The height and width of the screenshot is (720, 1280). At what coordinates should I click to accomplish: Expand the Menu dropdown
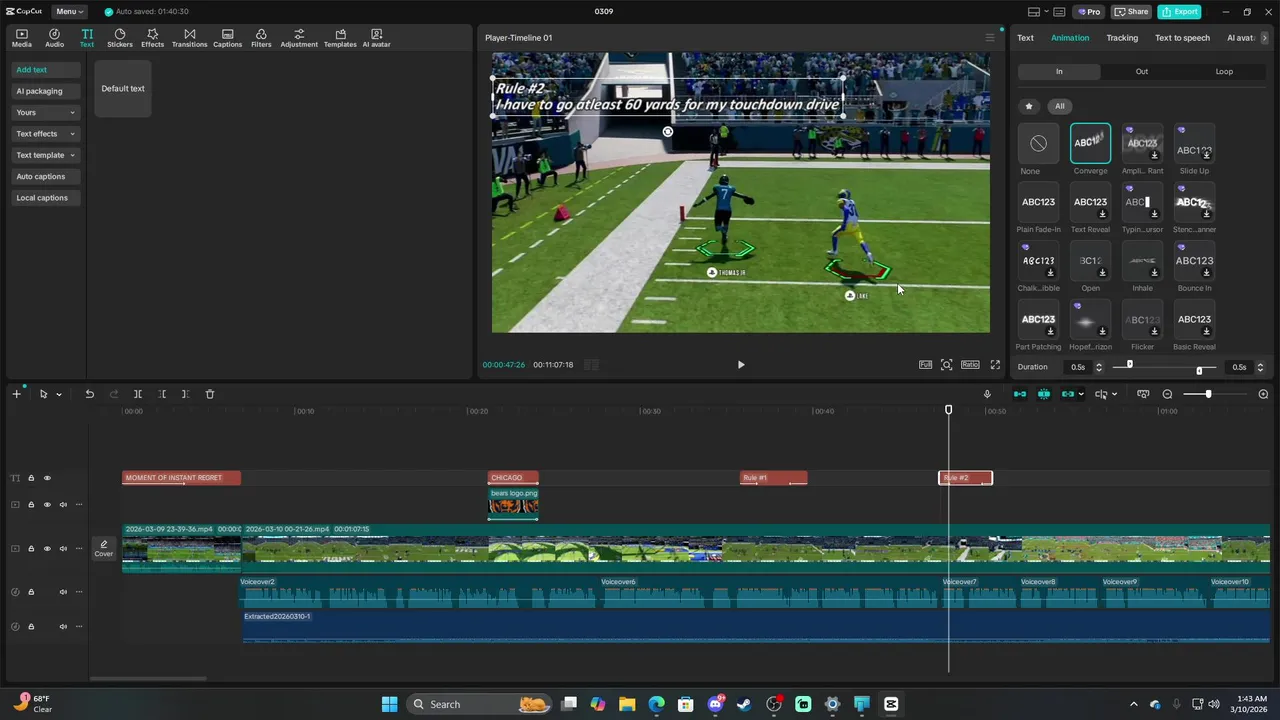pyautogui.click(x=70, y=12)
